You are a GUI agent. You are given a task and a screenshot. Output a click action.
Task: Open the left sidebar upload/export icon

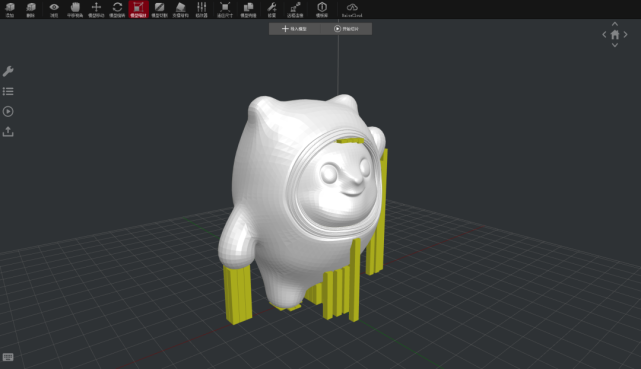click(x=8, y=132)
